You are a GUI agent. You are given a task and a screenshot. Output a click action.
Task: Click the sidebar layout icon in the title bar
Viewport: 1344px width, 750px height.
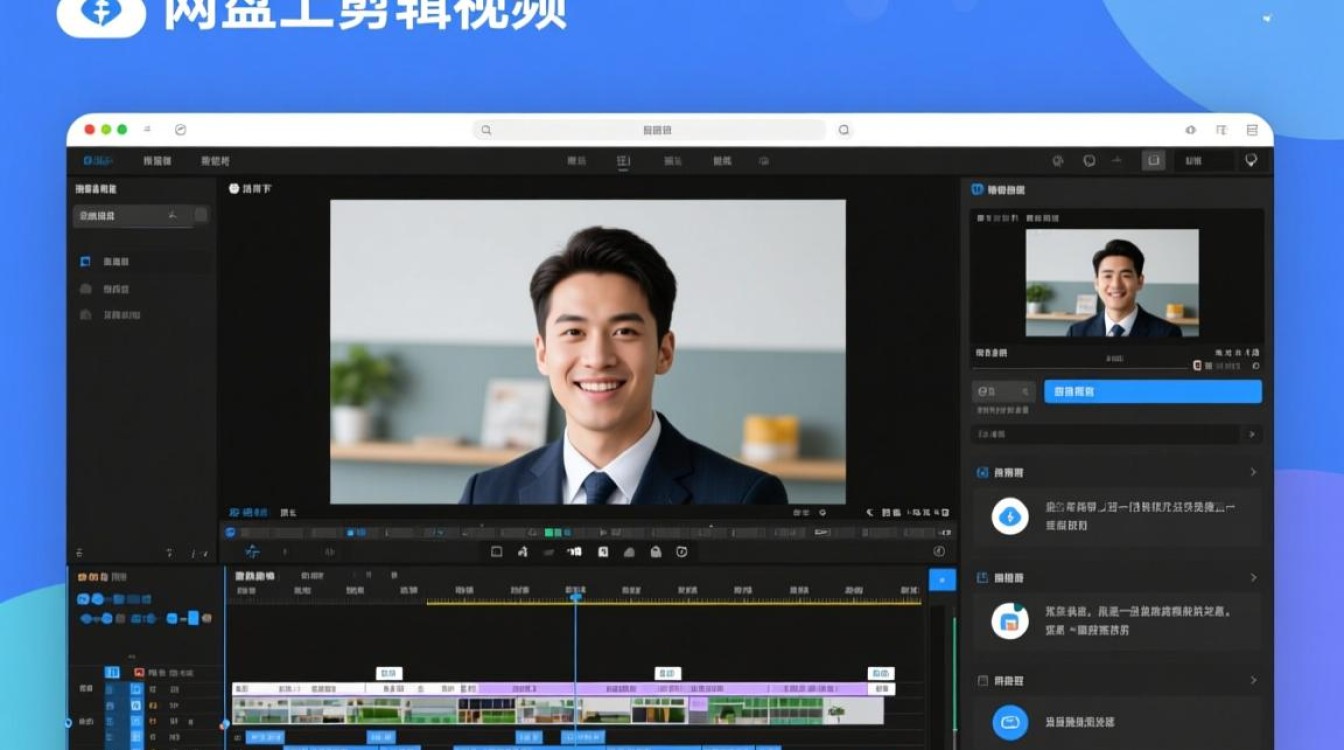1252,130
